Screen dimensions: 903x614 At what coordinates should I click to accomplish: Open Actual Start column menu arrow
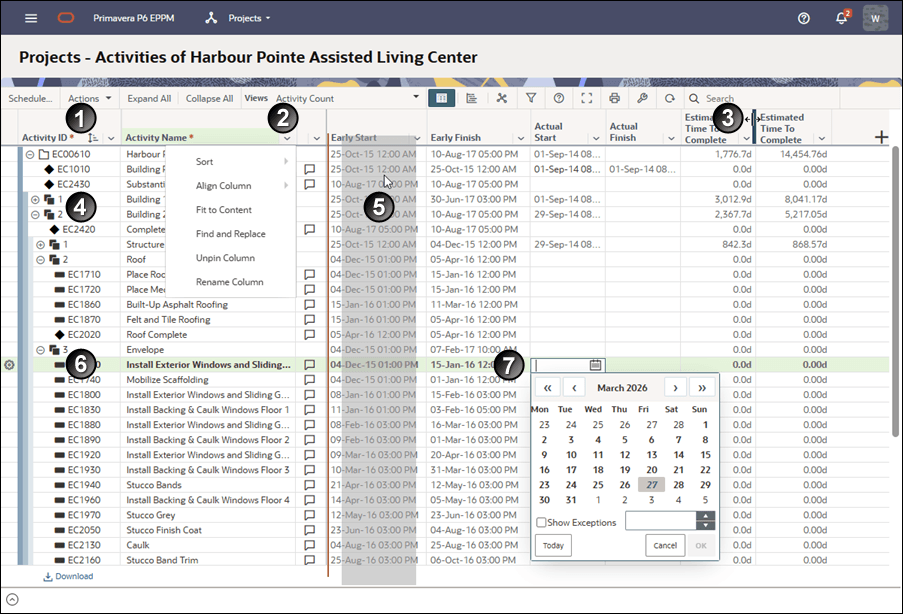596,138
